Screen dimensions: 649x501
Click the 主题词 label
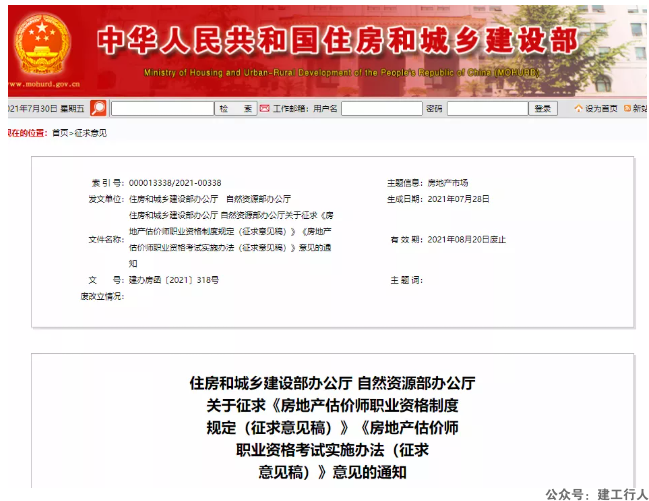[x=406, y=280]
